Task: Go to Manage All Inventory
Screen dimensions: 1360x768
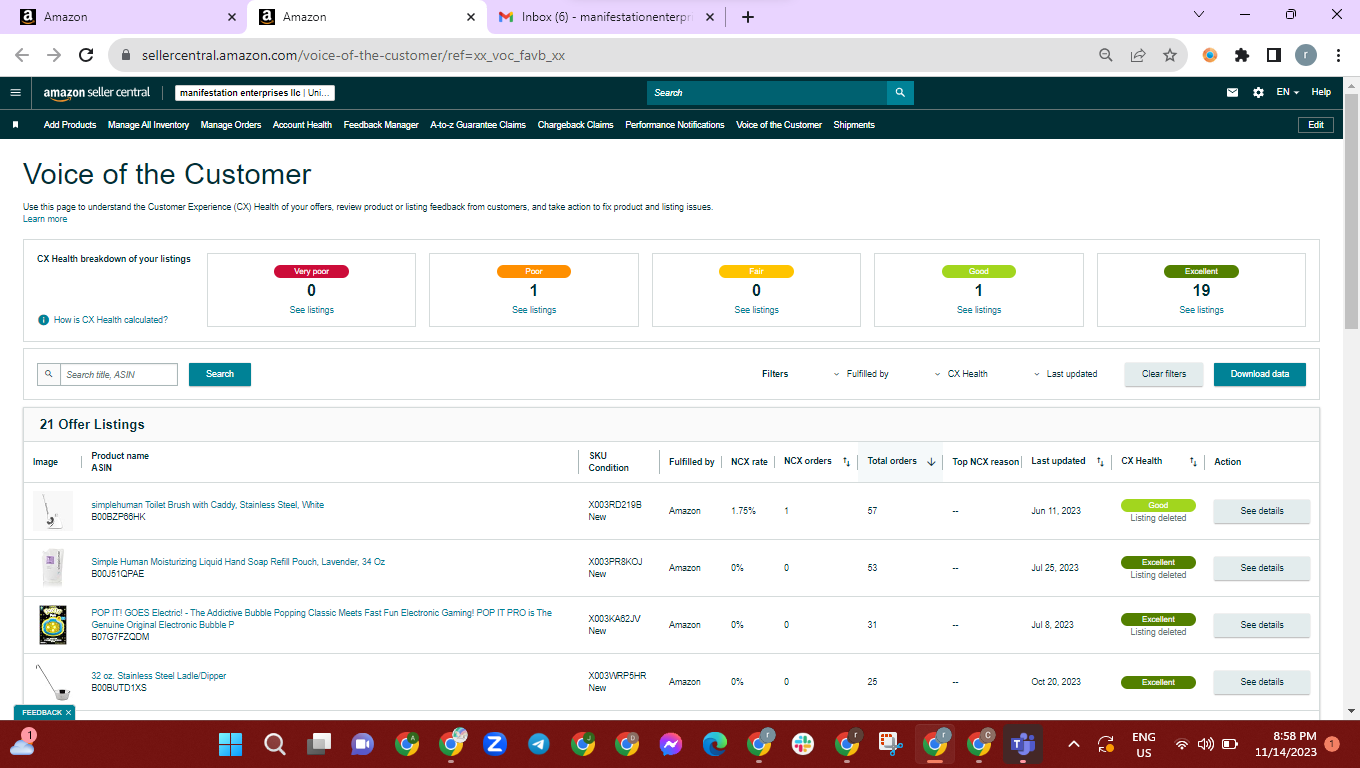Action: [x=148, y=125]
